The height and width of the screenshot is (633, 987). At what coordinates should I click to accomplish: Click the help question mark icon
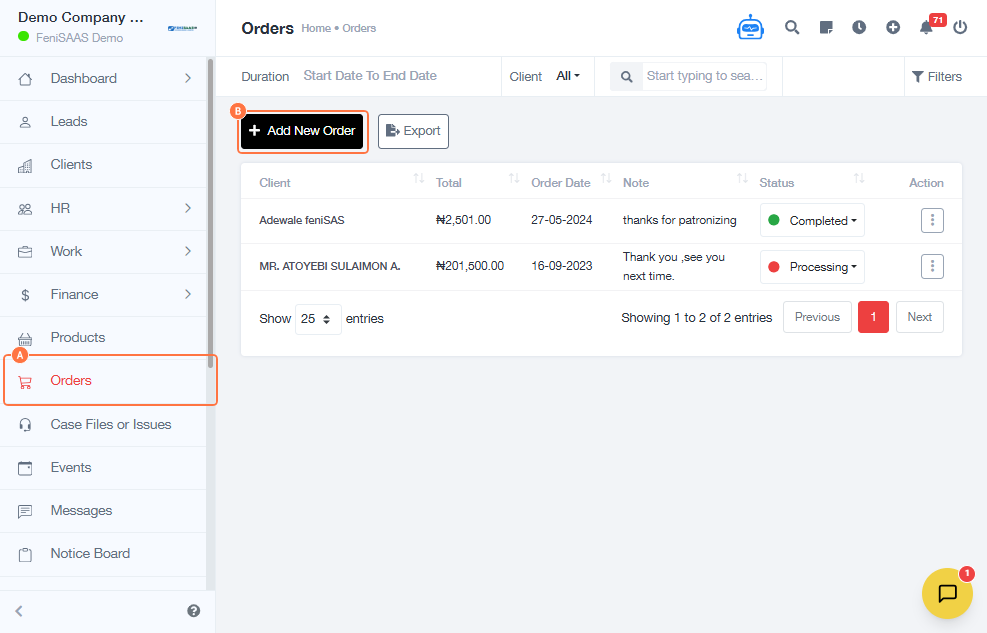point(193,611)
